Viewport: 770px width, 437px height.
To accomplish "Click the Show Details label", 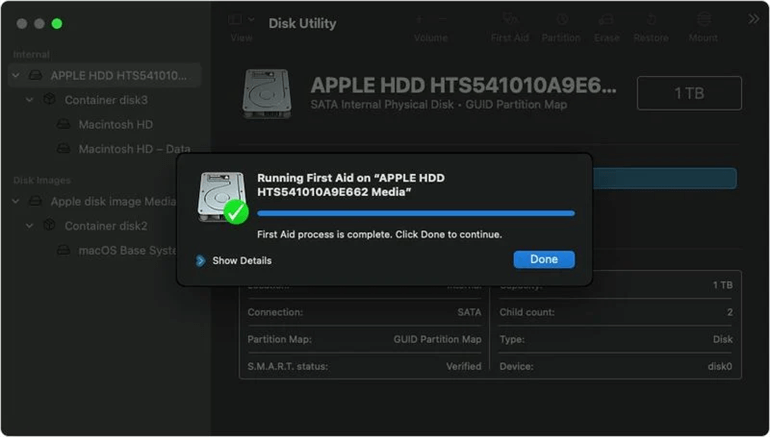I will coord(242,261).
